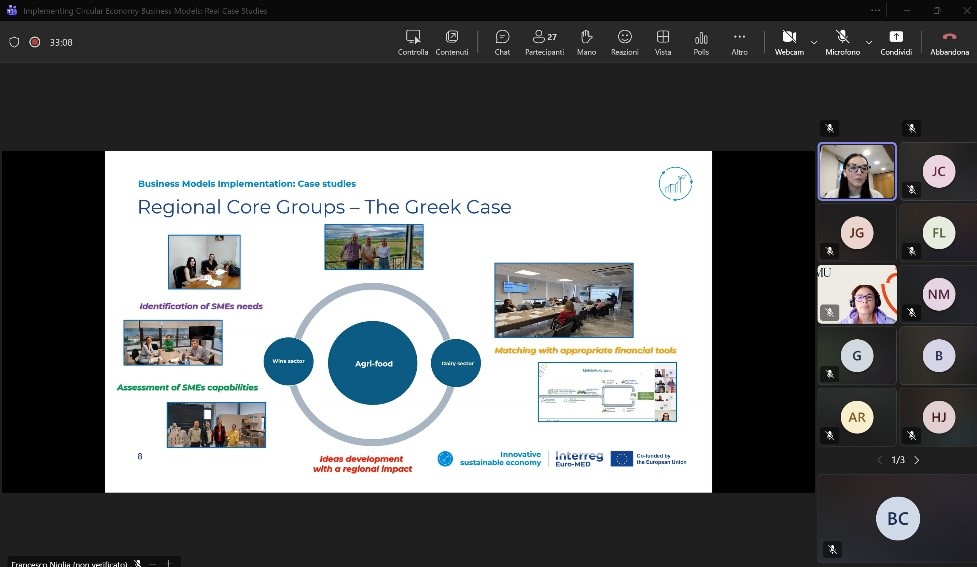
Task: Raise hand with the Mano button
Action: 586,41
